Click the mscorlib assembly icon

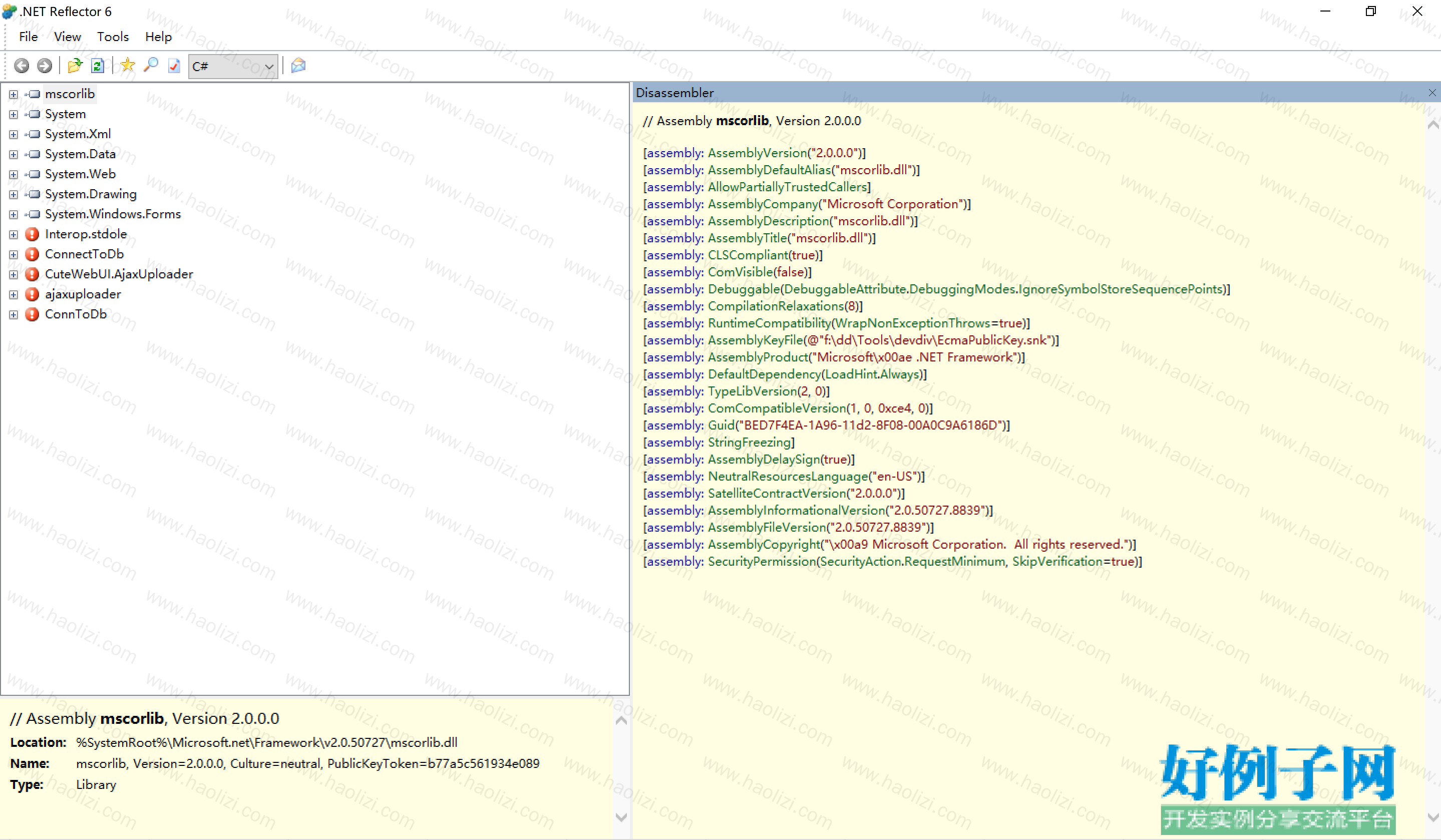(x=33, y=94)
